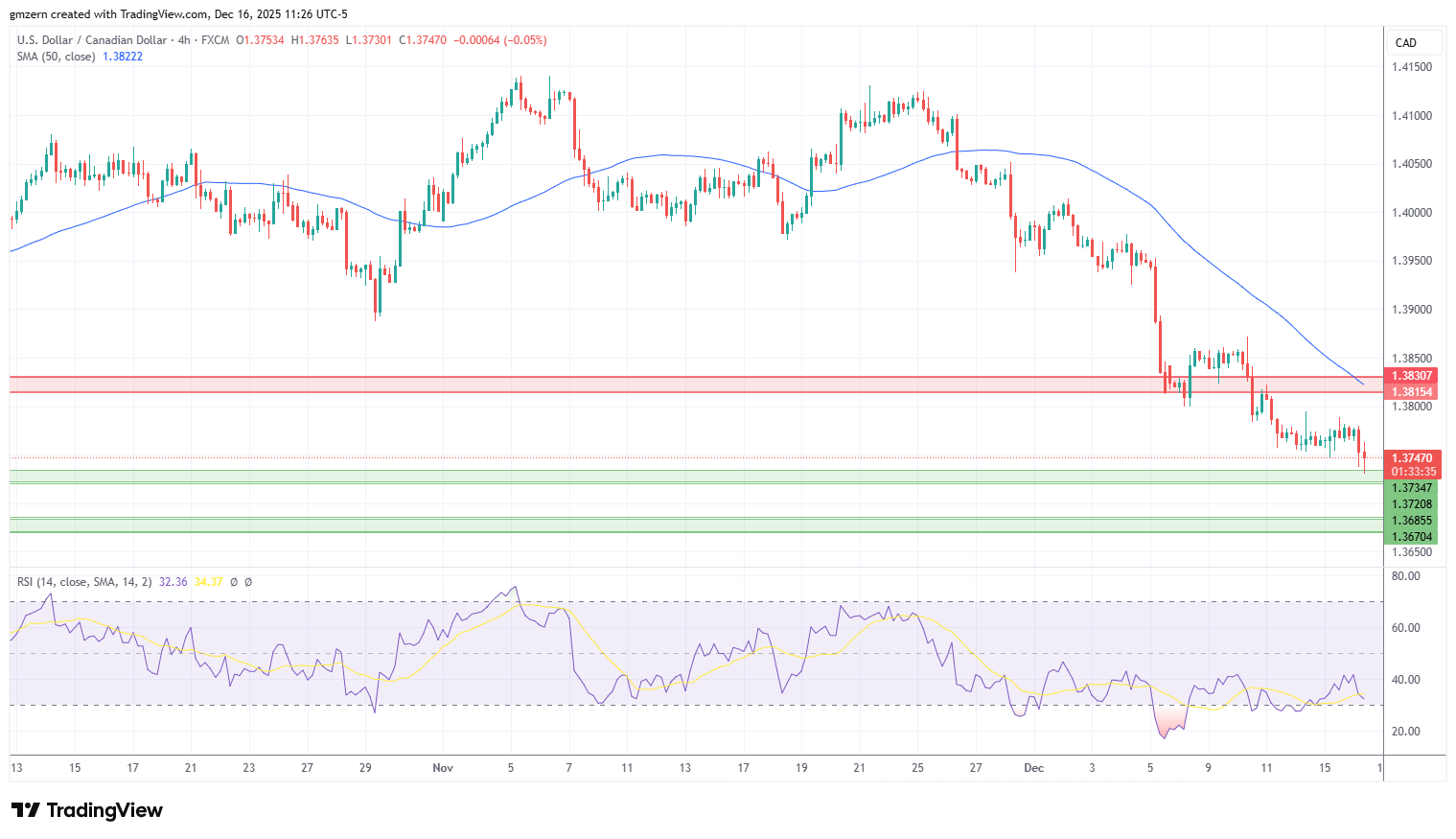Click the 25 date label on the time axis
Screen dimensions: 1456x839
[918, 768]
